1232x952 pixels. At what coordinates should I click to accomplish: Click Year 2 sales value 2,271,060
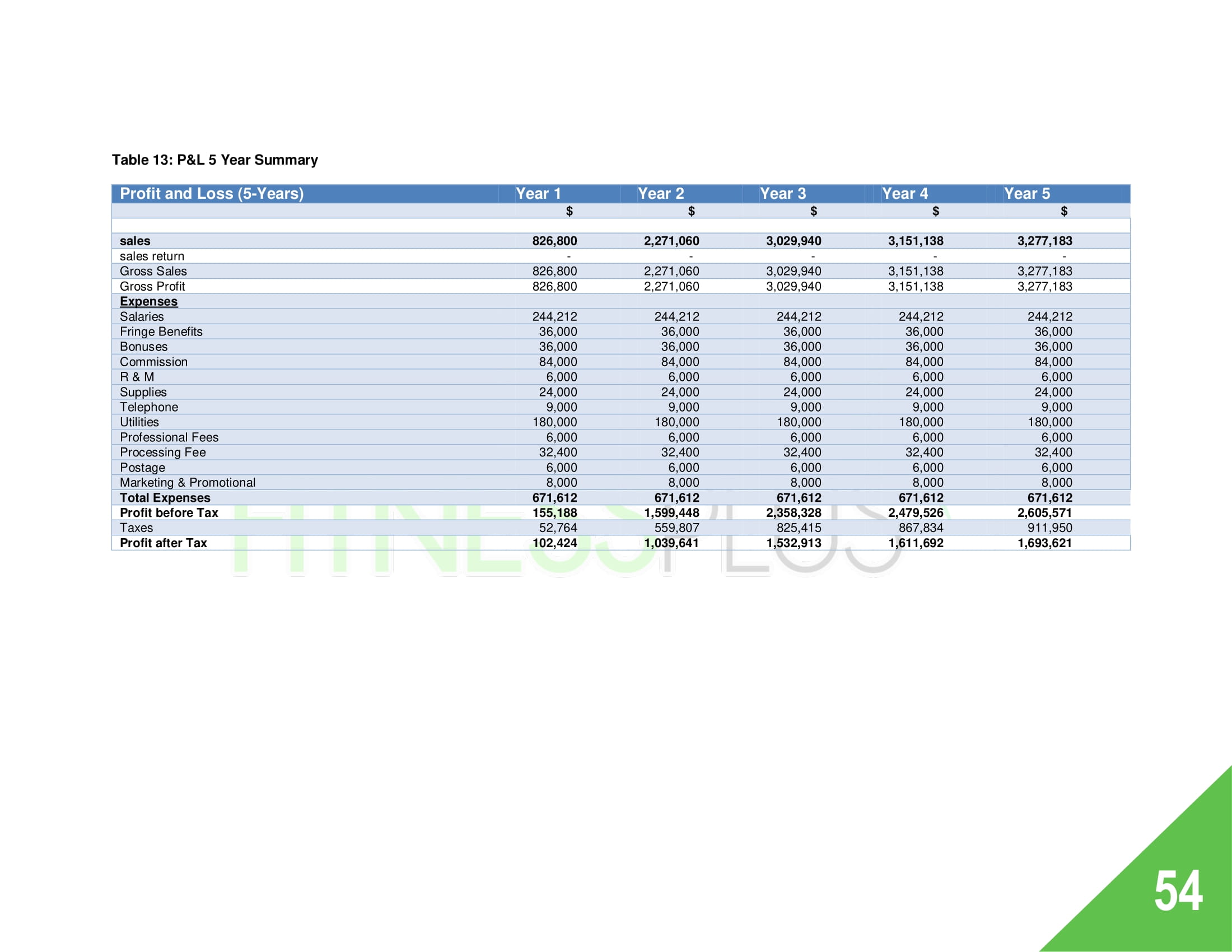671,241
